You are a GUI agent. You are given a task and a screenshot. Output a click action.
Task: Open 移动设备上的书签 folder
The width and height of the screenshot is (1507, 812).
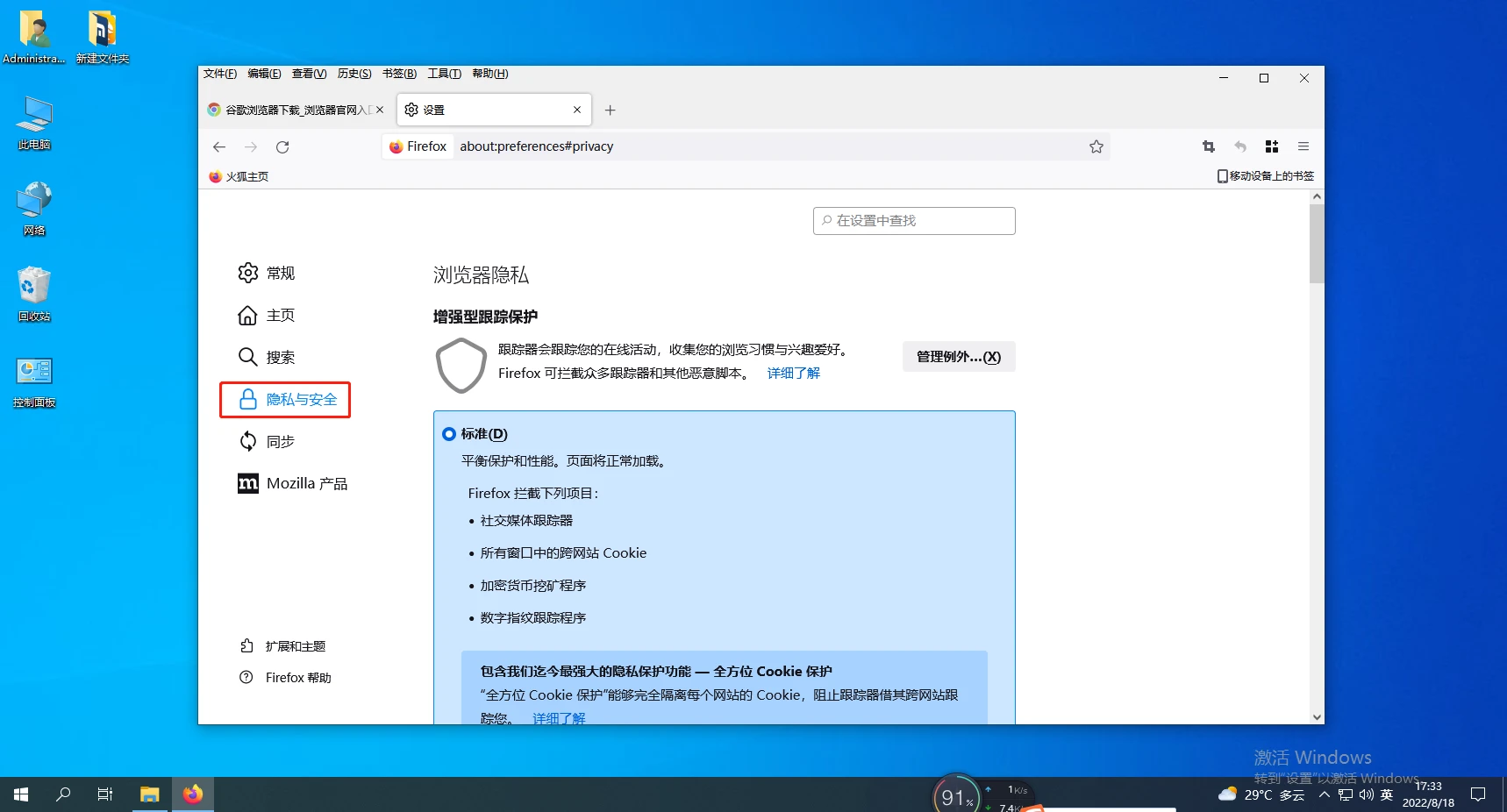point(1266,176)
